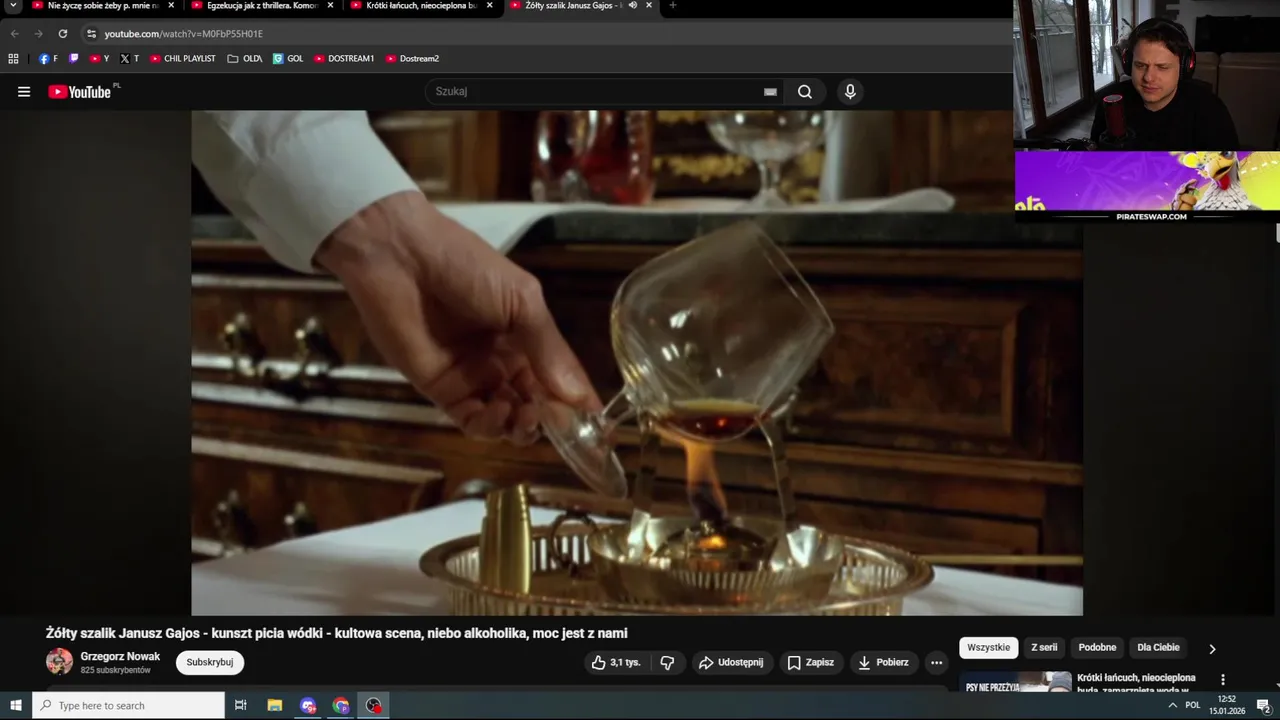Click the taskbar 'Type here to search' box
Screen dimensions: 1280x720
[128, 705]
